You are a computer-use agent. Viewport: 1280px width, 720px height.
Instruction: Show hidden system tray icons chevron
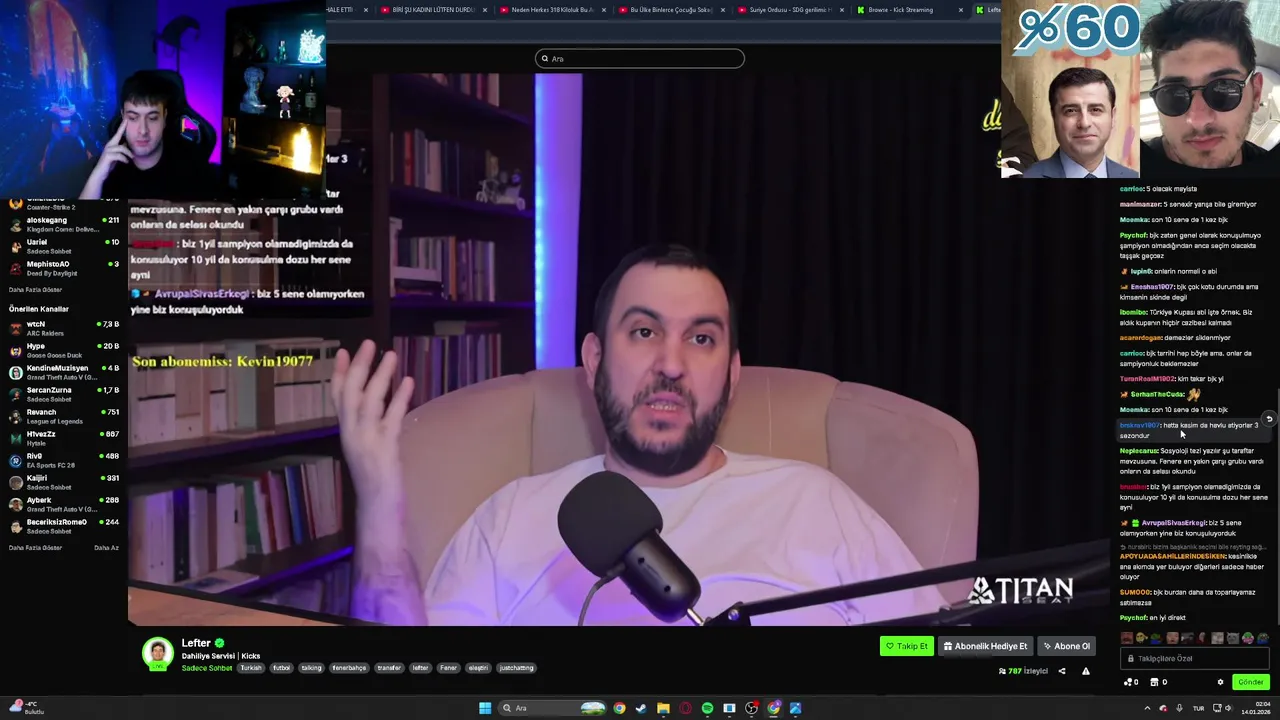click(x=1147, y=708)
